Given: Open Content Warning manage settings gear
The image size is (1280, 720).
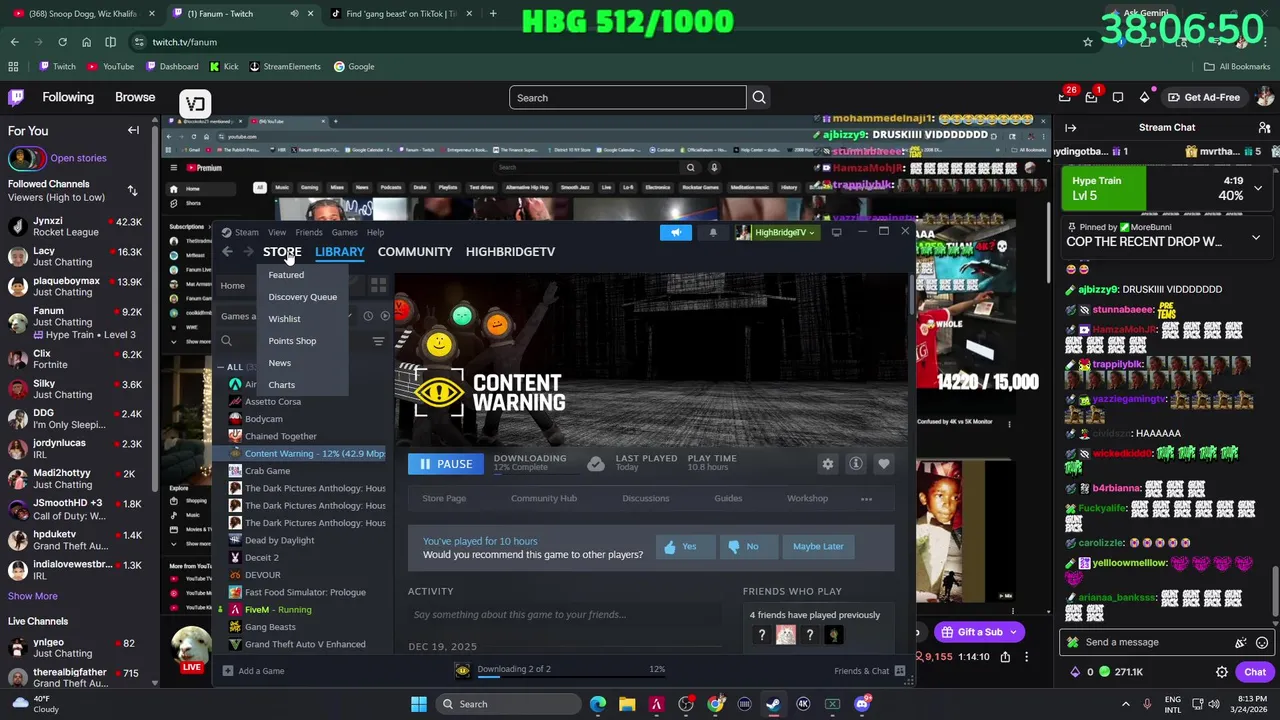Looking at the screenshot, I should [x=827, y=464].
